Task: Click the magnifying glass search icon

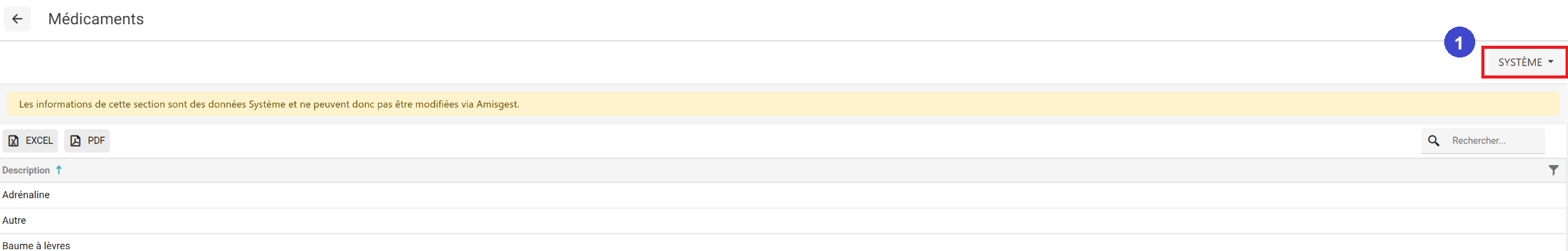Action: tap(1433, 141)
